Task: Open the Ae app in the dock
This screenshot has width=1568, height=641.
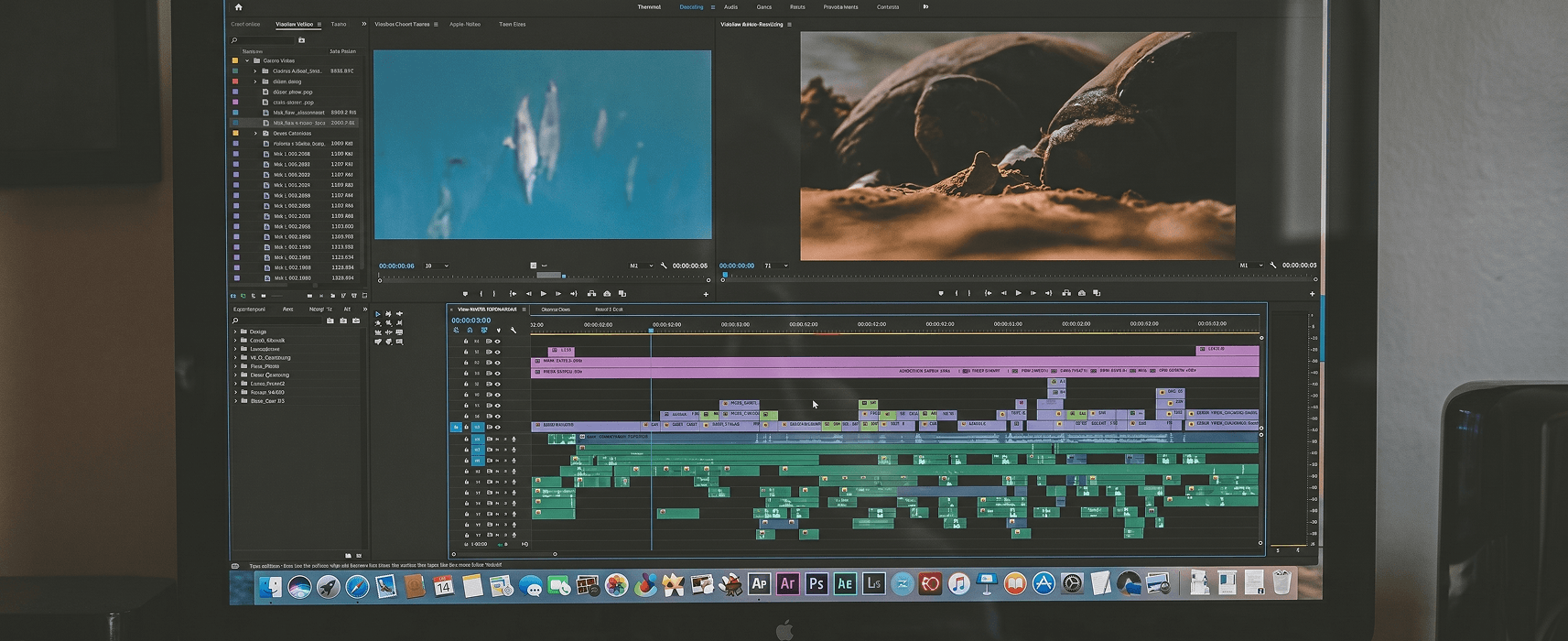Action: (845, 584)
